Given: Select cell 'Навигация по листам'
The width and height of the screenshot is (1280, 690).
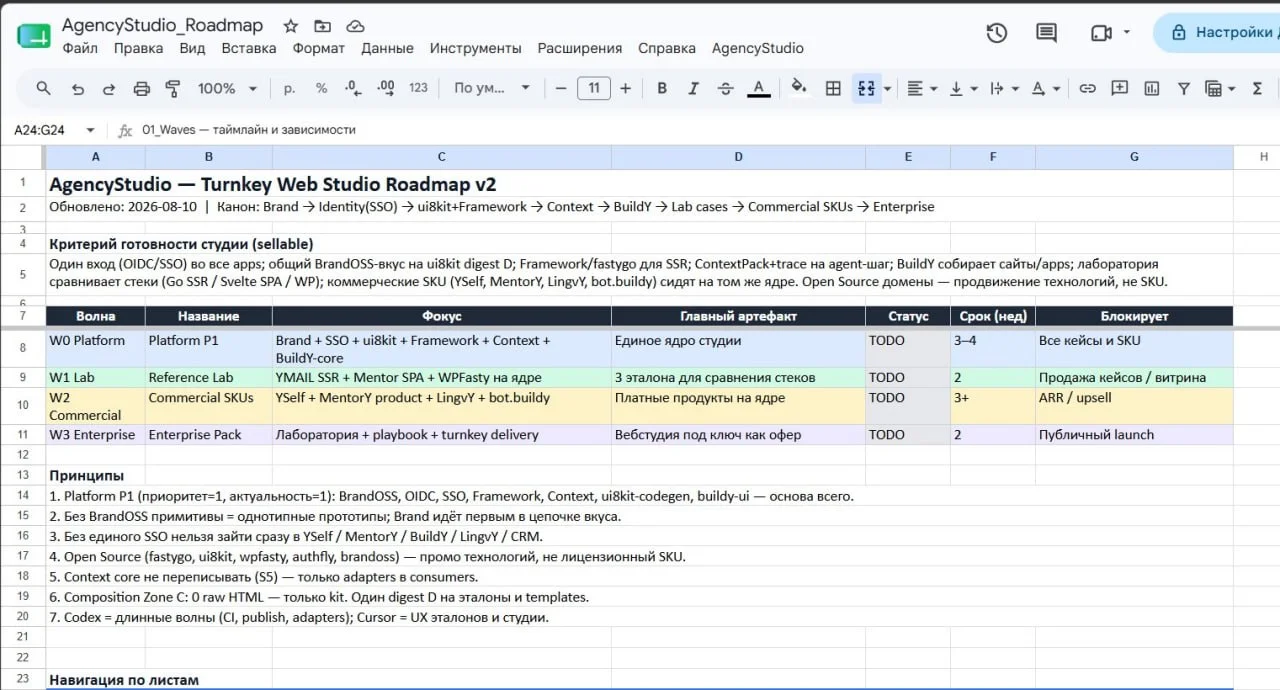Looking at the screenshot, I should [x=124, y=680].
